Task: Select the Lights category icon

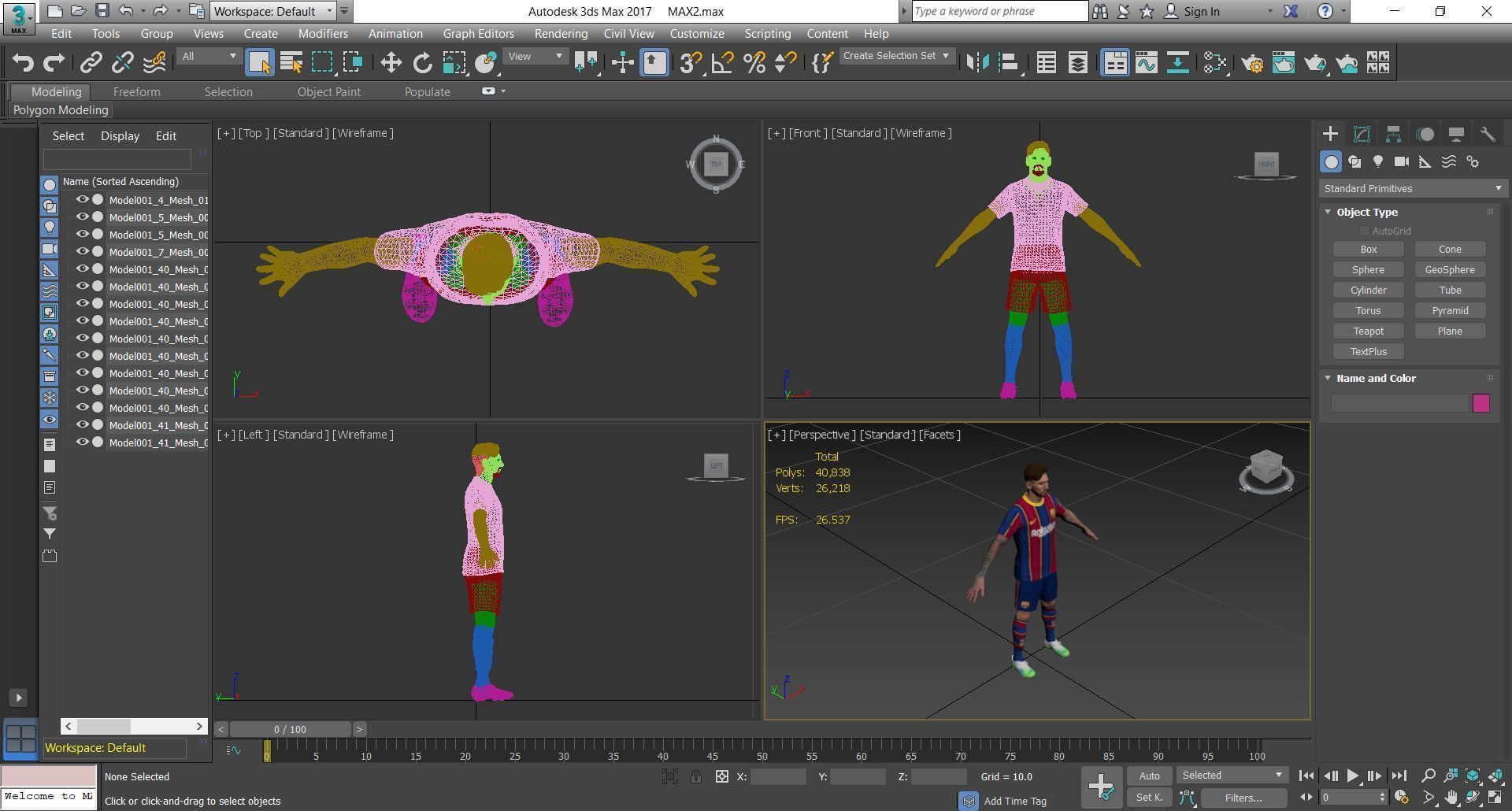Action: [x=1378, y=161]
